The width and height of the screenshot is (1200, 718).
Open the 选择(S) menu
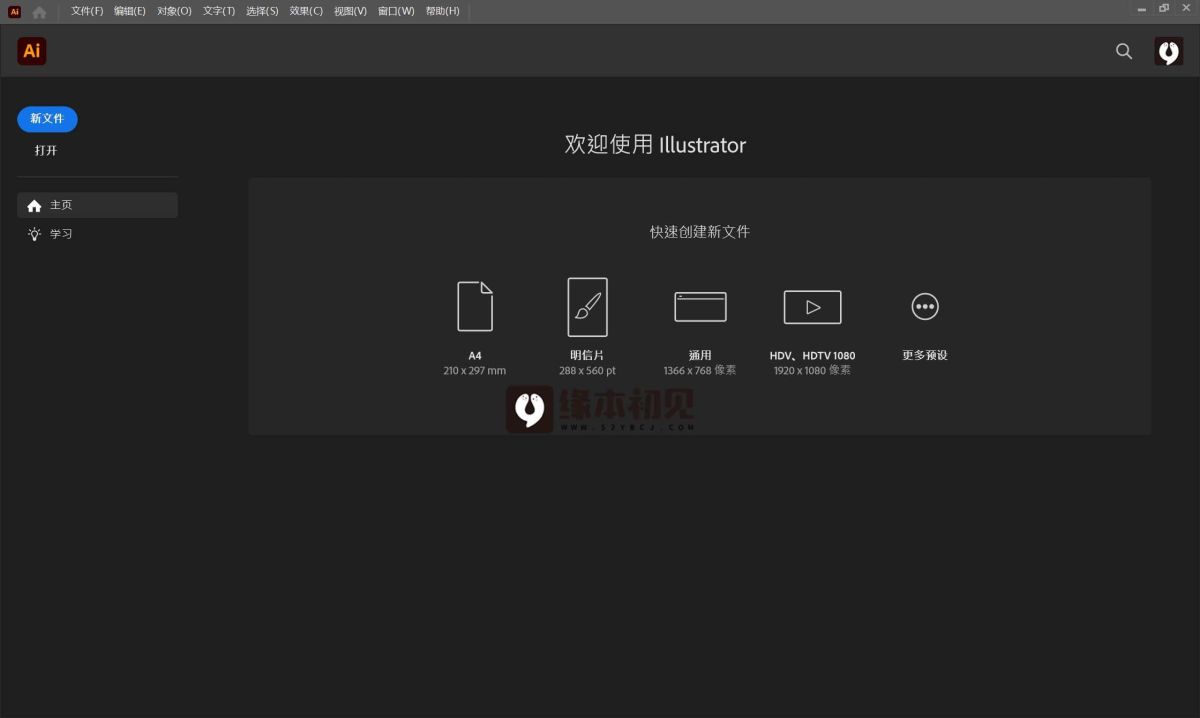point(262,11)
